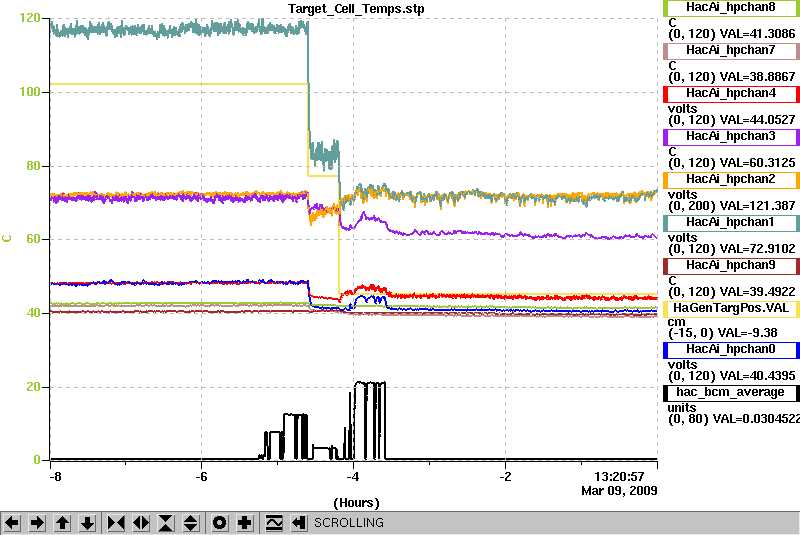Select the HacAi_hpchan3 purple legend entry
Viewport: 800px width, 535px height.
[x=731, y=137]
